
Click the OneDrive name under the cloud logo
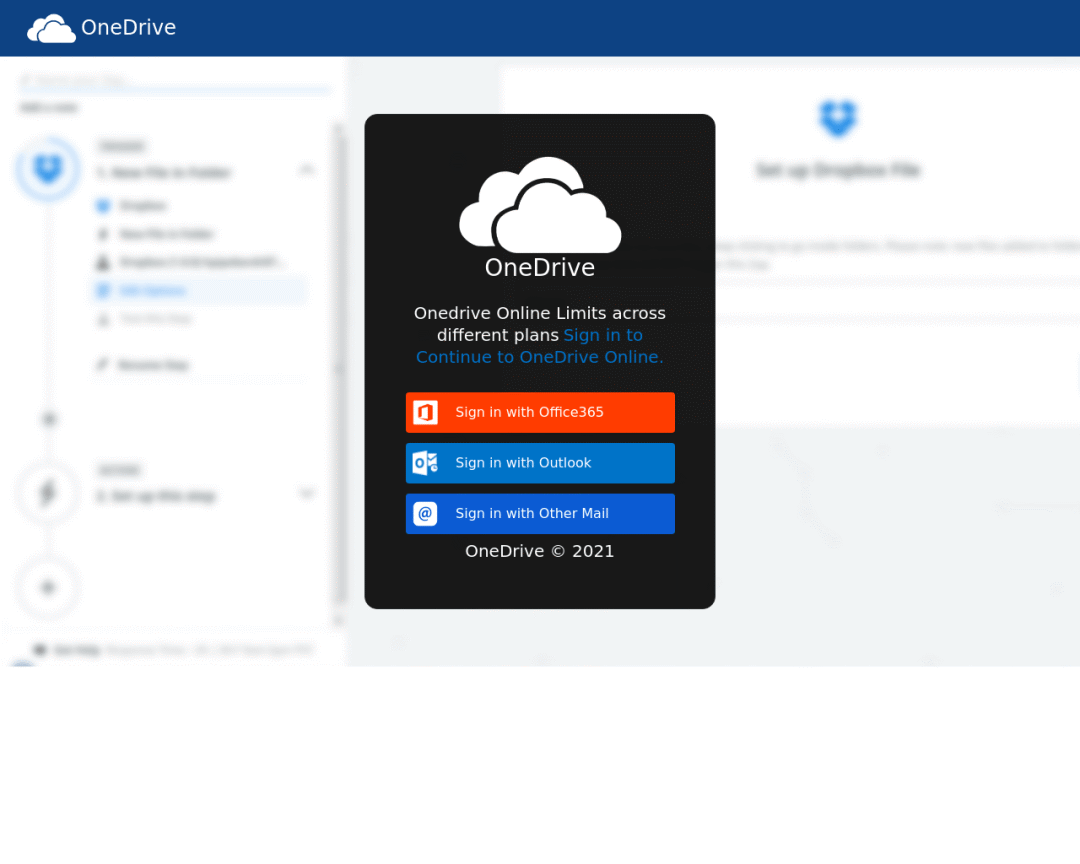click(x=539, y=267)
